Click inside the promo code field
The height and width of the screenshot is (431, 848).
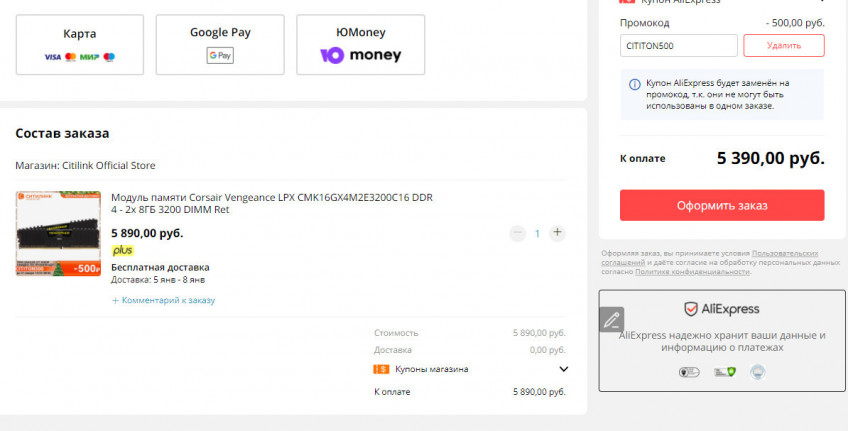(678, 46)
